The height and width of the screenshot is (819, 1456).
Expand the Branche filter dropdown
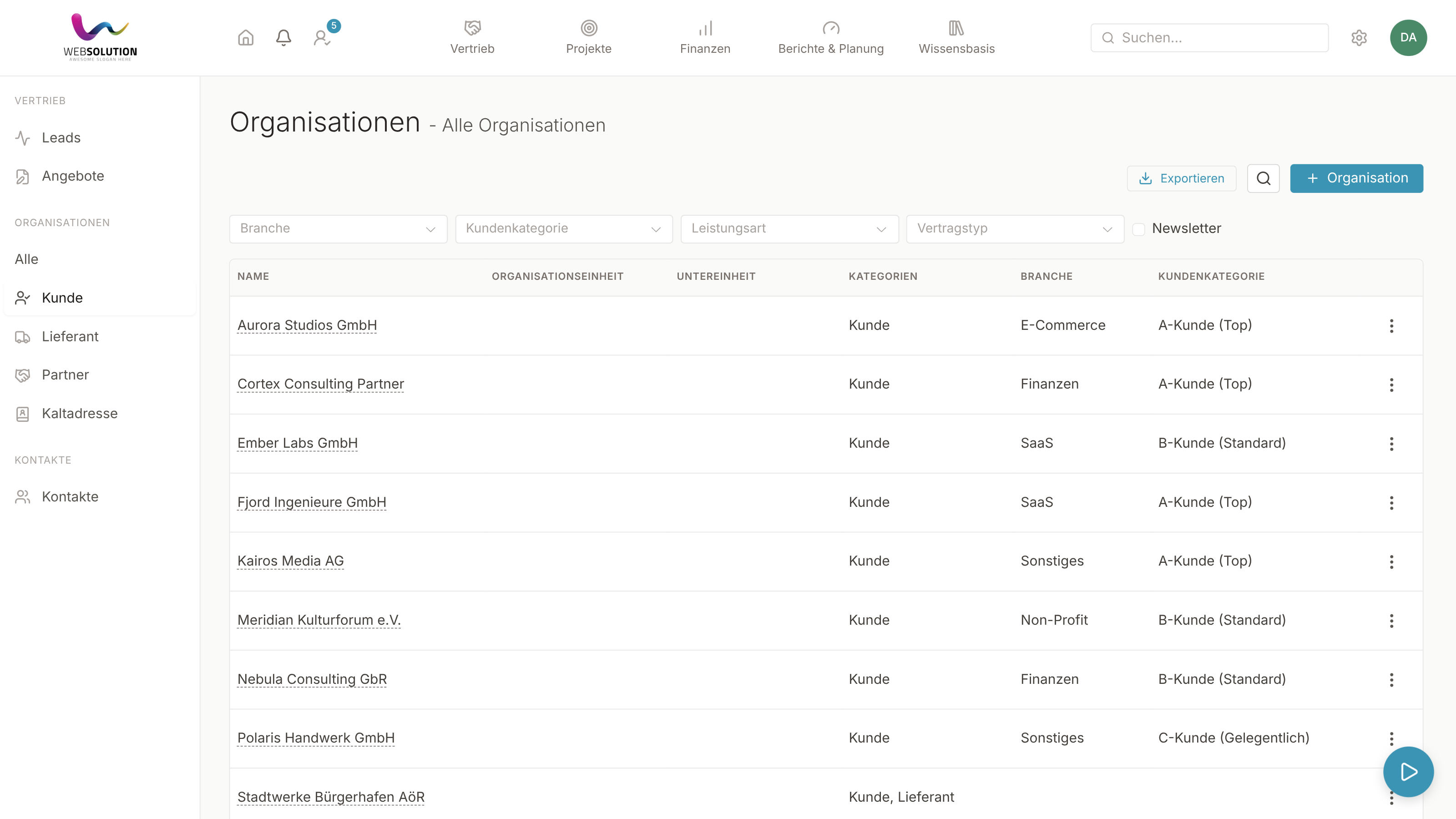(338, 229)
